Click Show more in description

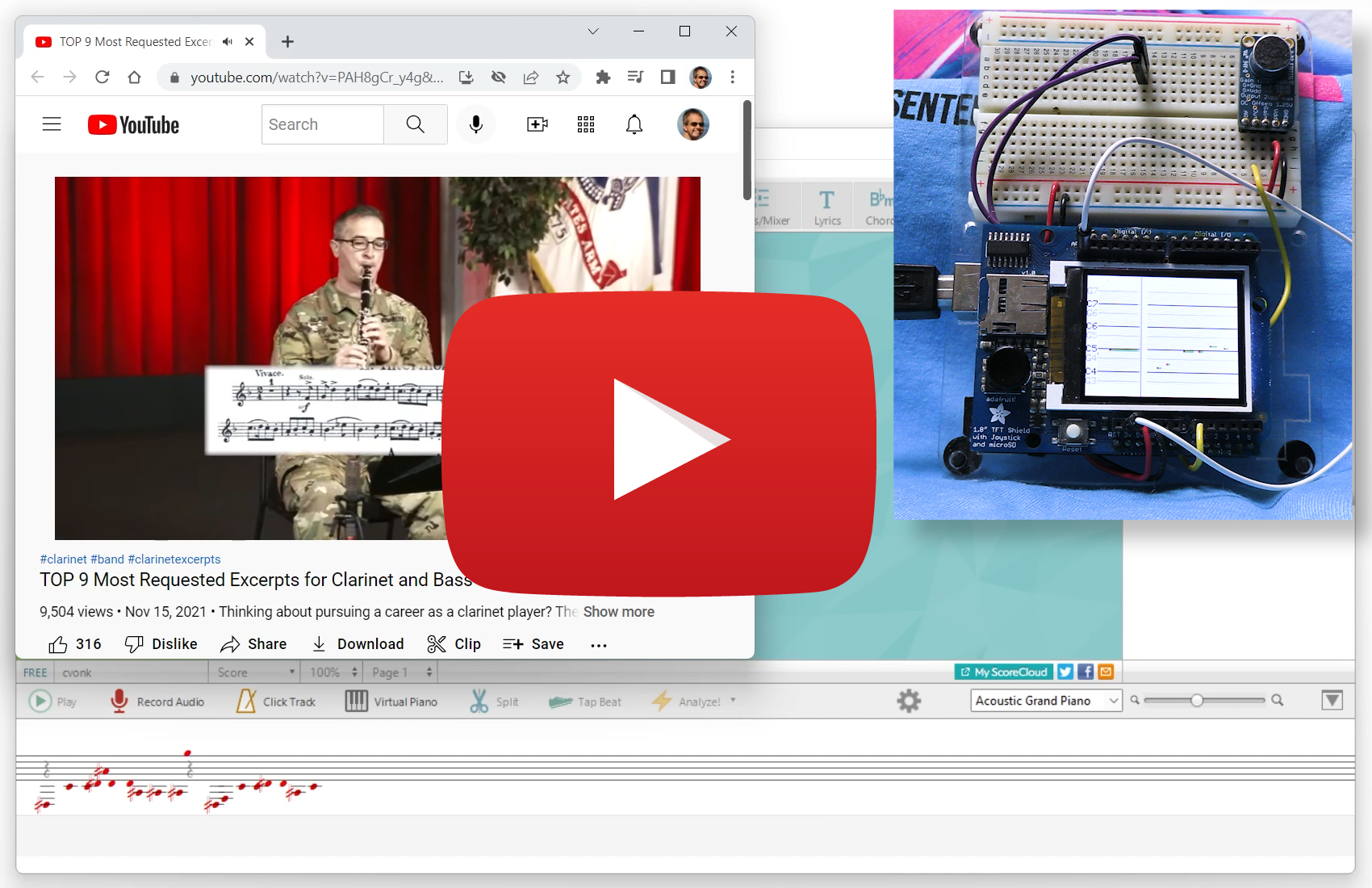point(619,612)
